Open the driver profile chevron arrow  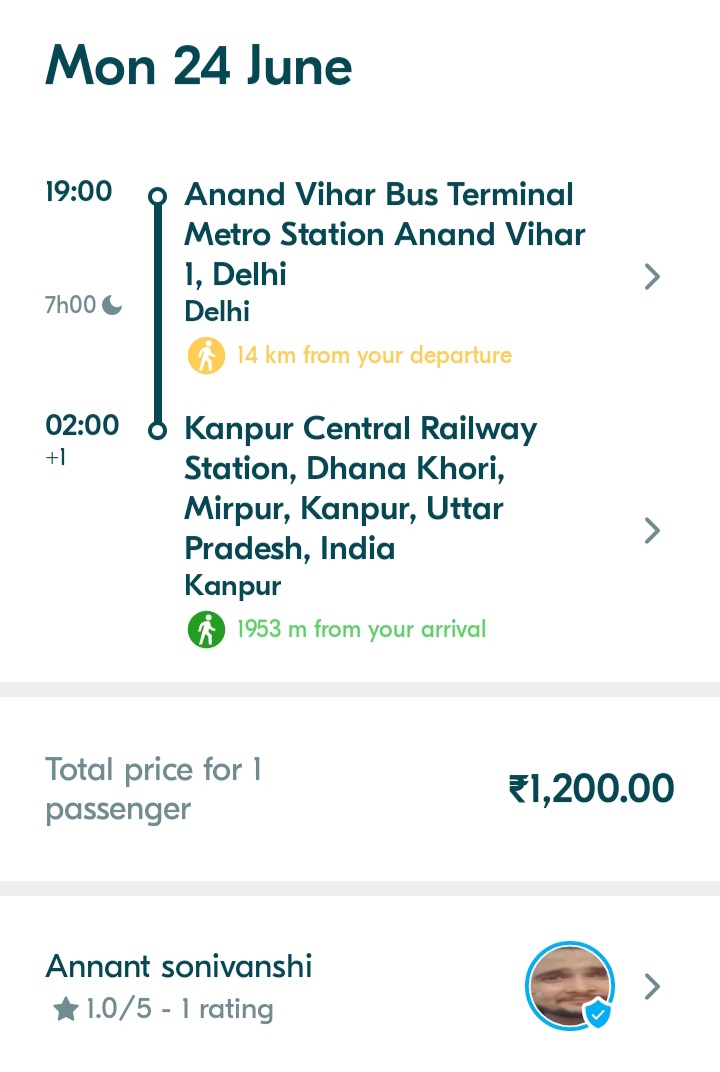[652, 987]
